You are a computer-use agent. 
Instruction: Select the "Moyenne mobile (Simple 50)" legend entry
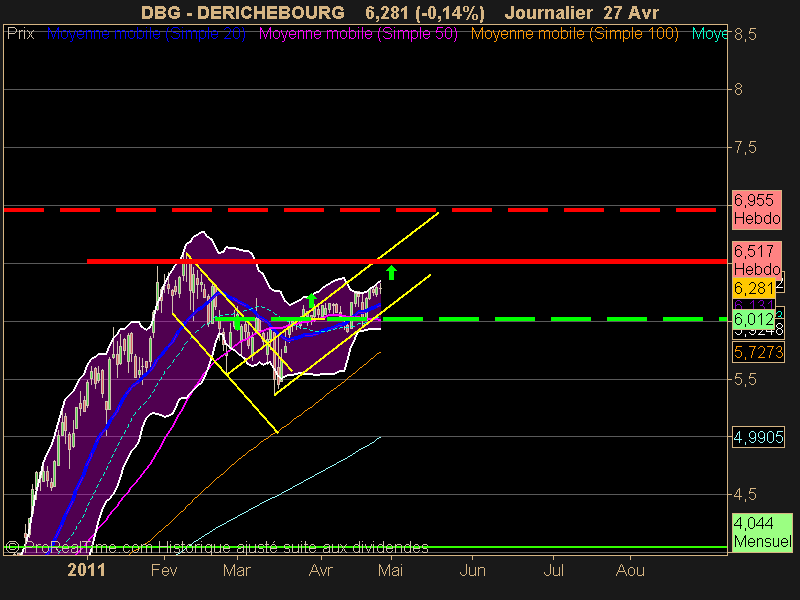(358, 34)
